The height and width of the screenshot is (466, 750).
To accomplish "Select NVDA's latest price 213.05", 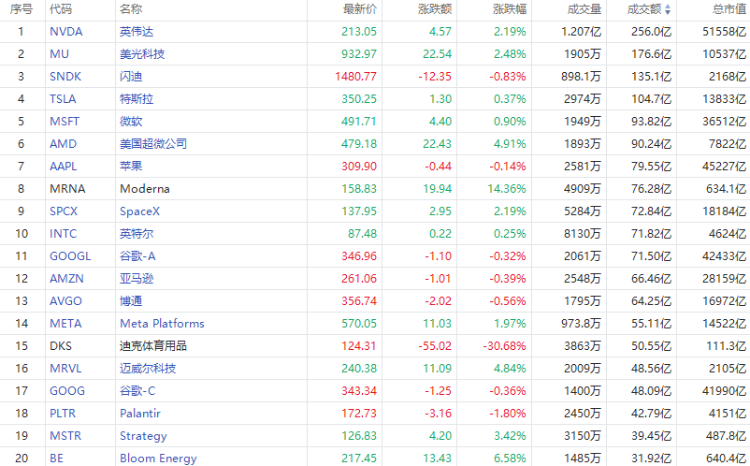I will pos(359,32).
